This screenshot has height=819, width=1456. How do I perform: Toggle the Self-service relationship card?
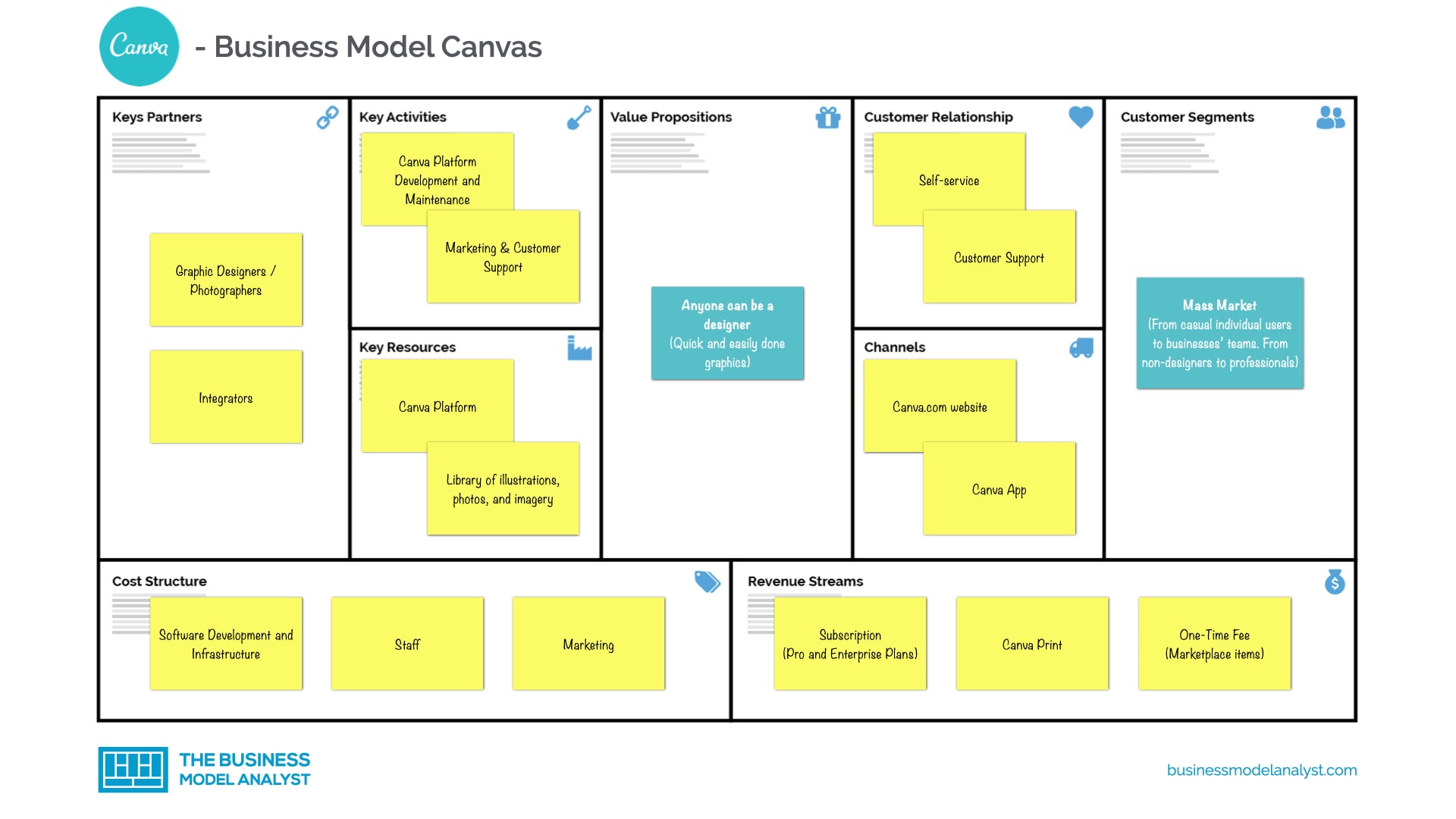coord(949,180)
